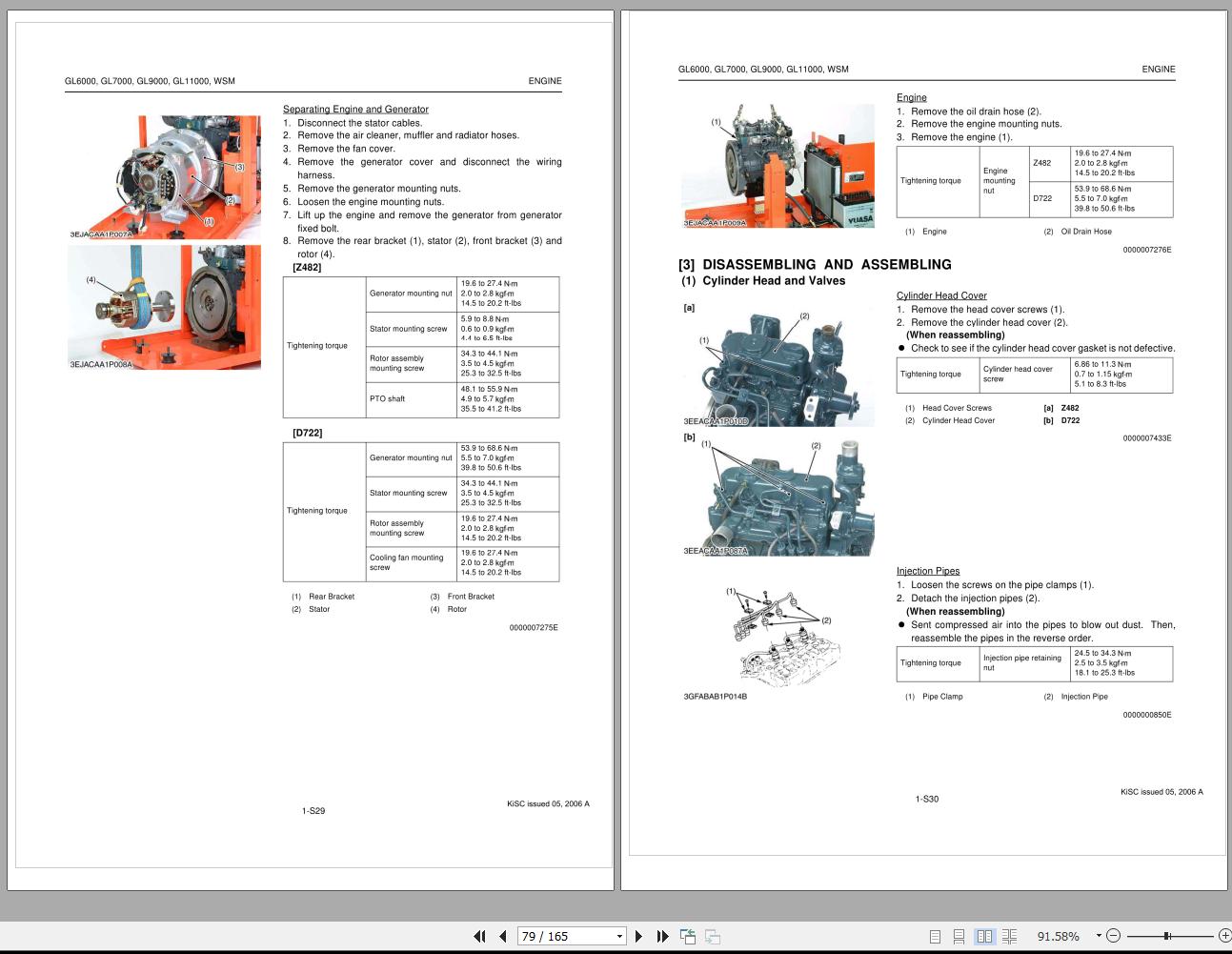Viewport: 1232px width, 954px height.
Task: Open the page number dropdown list
Action: (617, 936)
